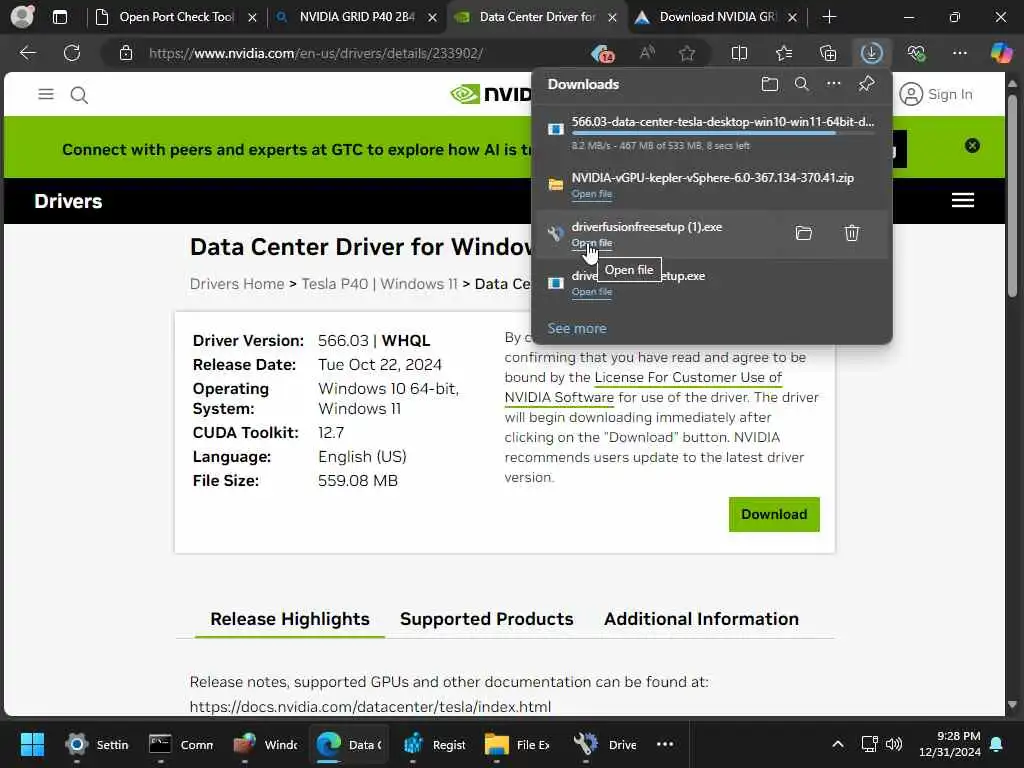Open clock showing 9:28 PM

[950, 744]
